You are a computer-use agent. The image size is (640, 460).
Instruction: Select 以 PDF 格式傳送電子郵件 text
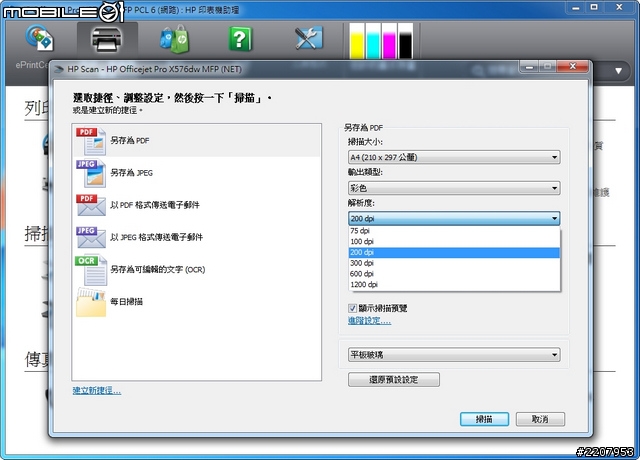pyautogui.click(x=155, y=205)
